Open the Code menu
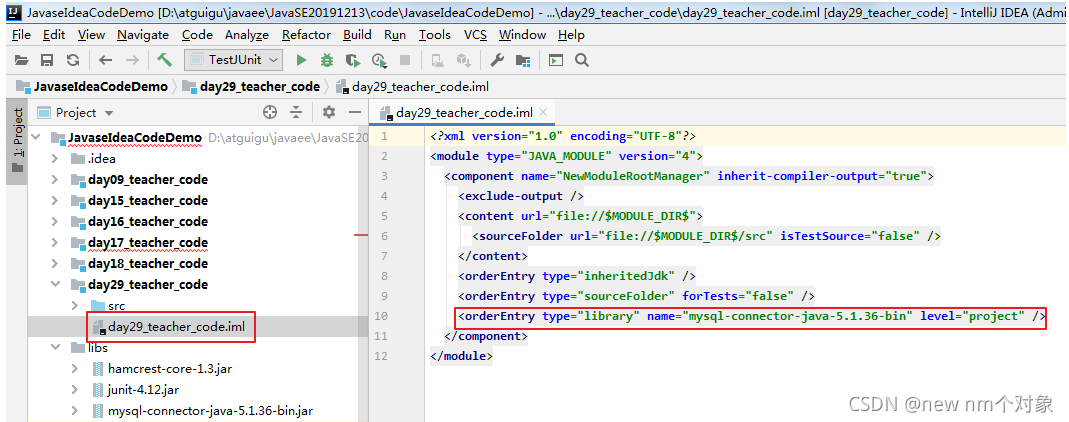The width and height of the screenshot is (1069, 422). click(197, 35)
